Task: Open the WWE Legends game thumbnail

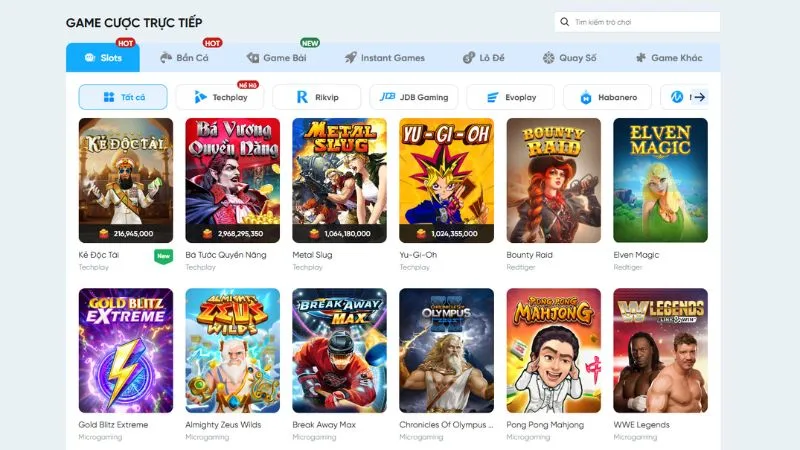Action: 660,351
